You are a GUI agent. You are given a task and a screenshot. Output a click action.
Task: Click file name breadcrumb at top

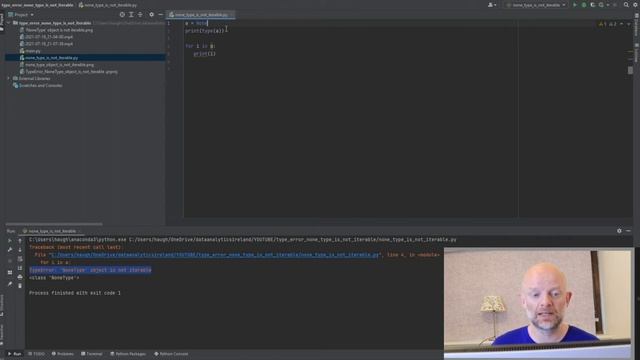point(108,5)
